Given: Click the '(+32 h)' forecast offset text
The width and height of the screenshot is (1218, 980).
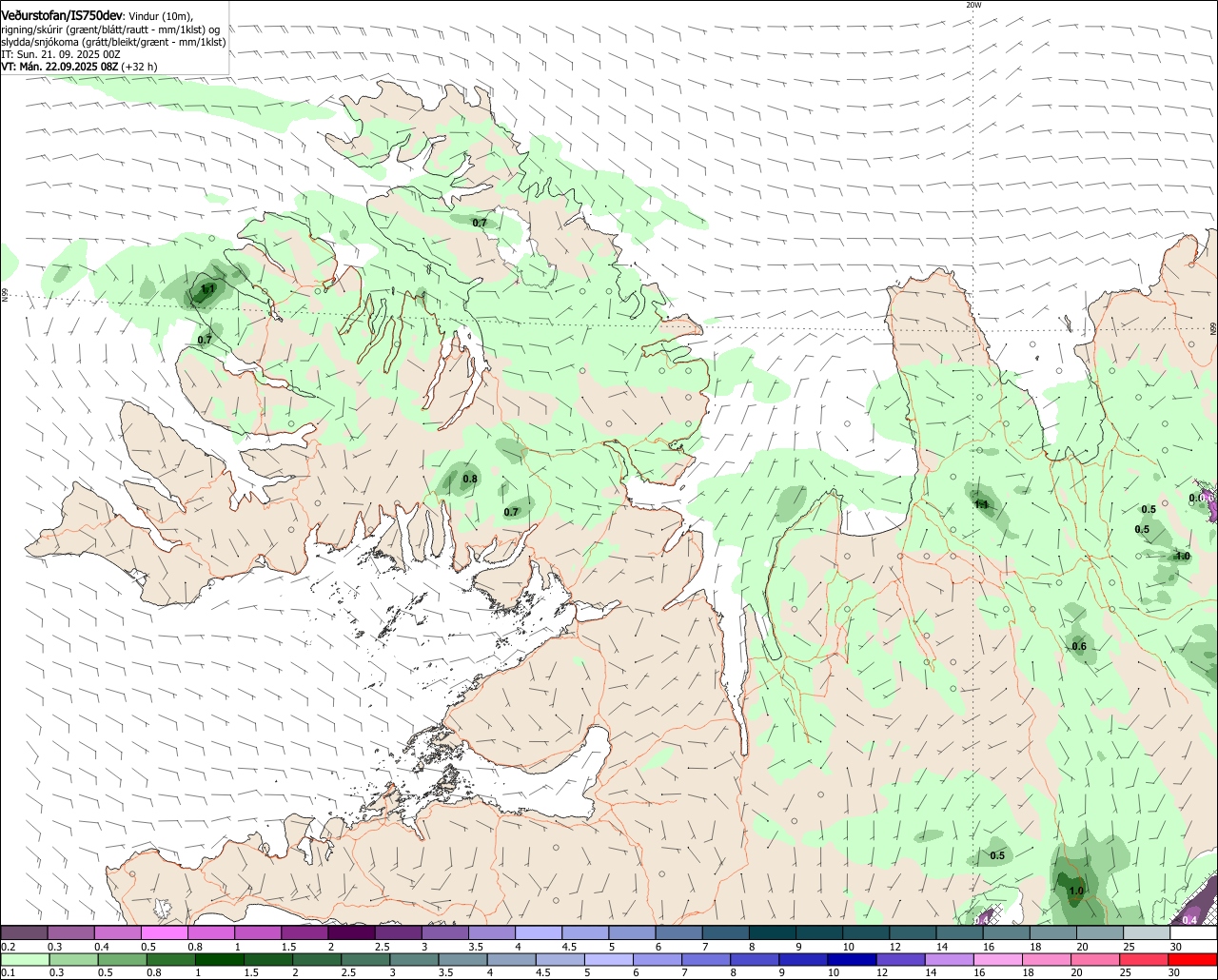Looking at the screenshot, I should (x=140, y=67).
